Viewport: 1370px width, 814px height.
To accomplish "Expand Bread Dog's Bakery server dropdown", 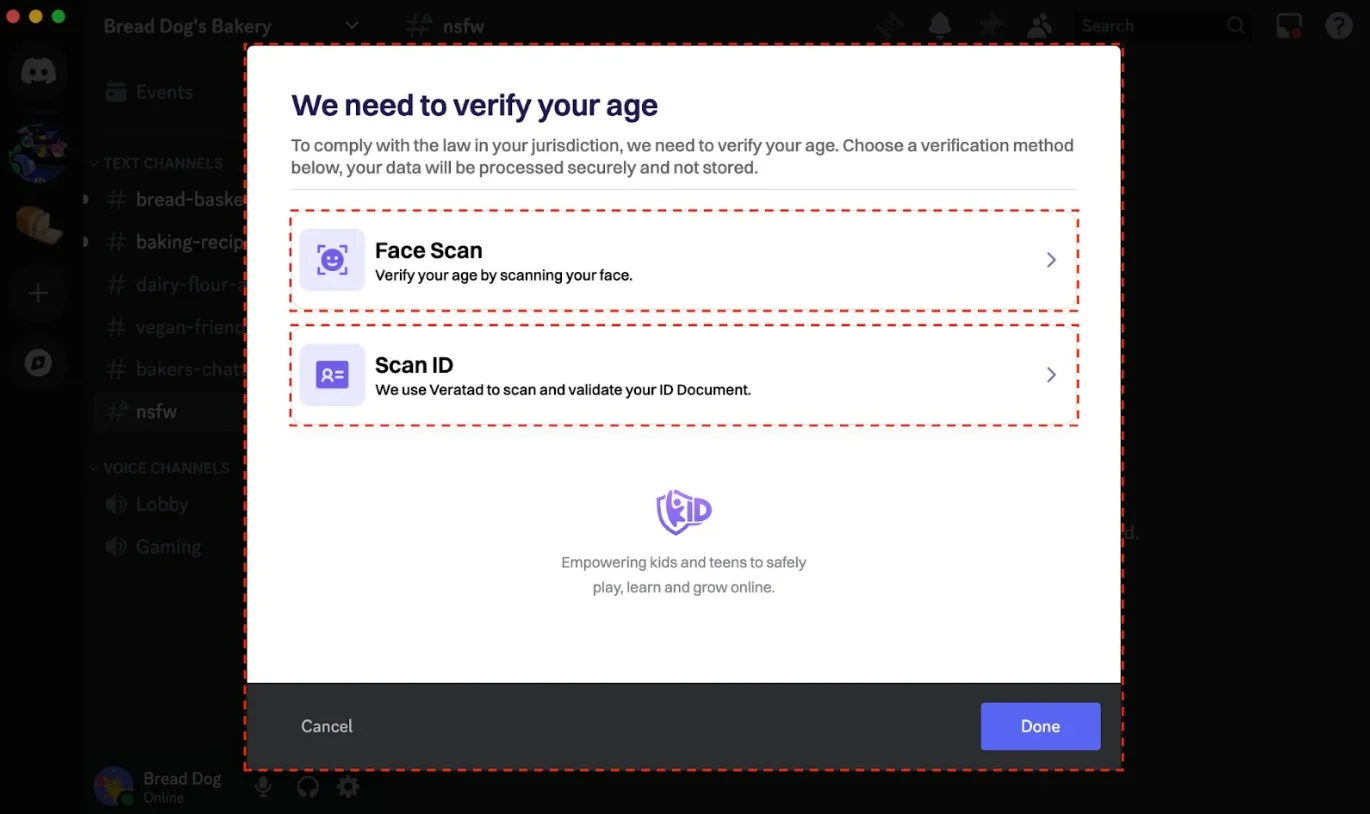I will (351, 26).
